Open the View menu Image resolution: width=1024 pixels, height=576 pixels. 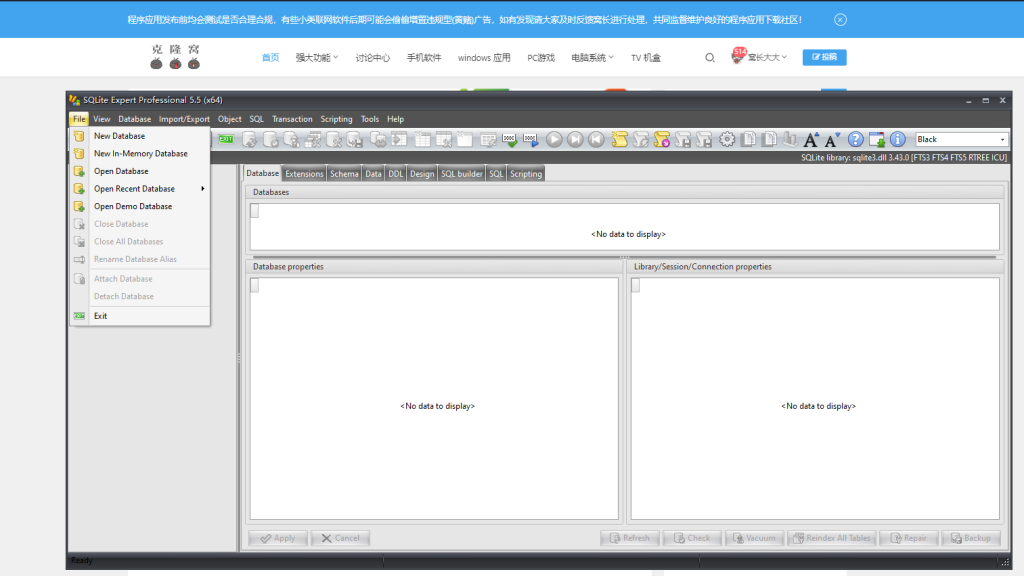[x=101, y=119]
